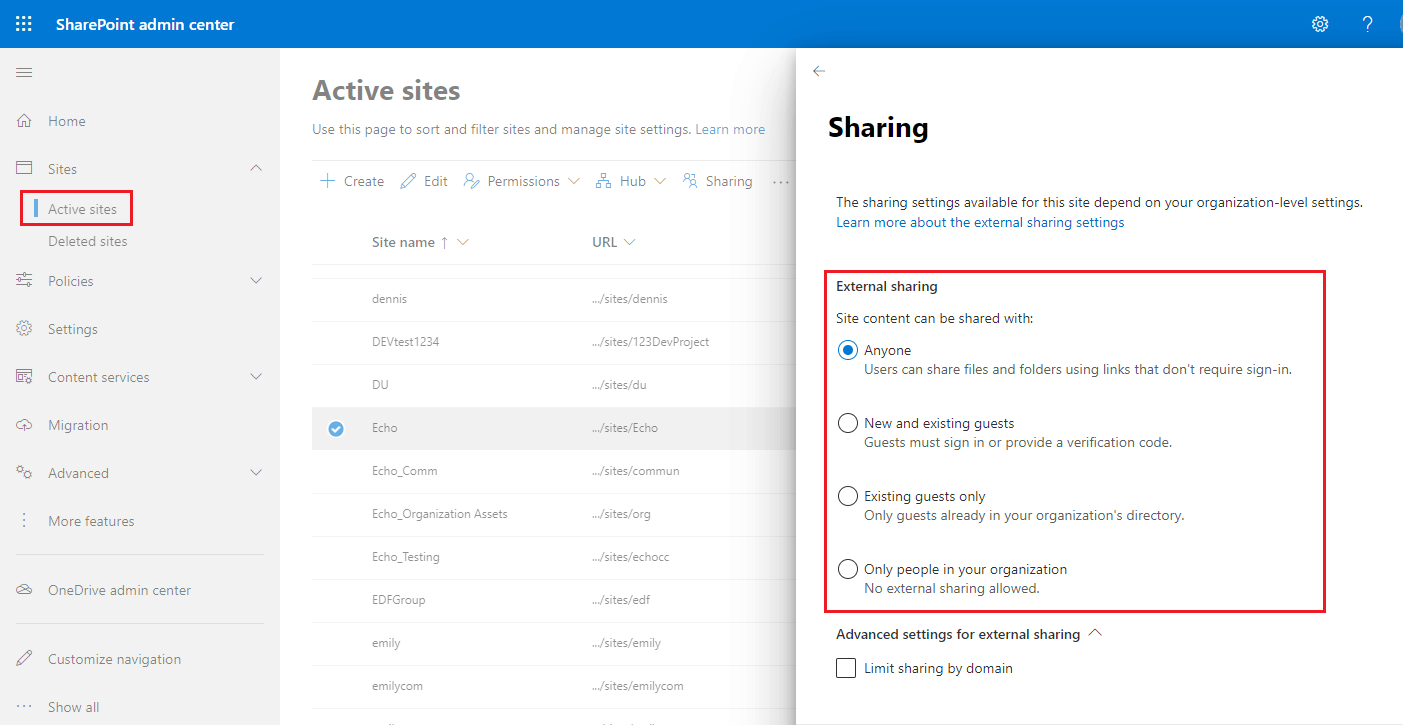The width and height of the screenshot is (1403, 725).
Task: Click the Create plus icon
Action: 327,181
